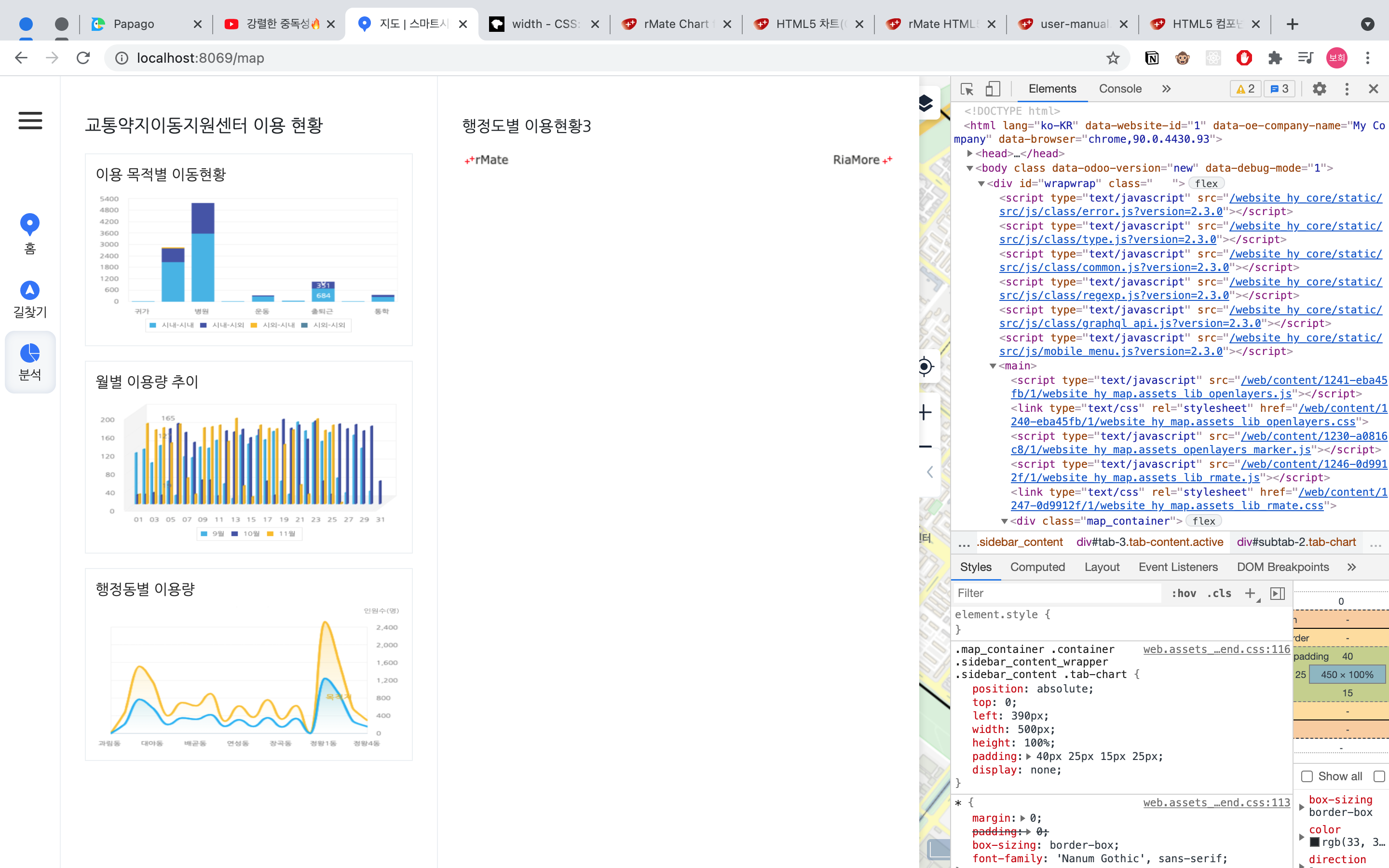This screenshot has height=868, width=1389.
Task: View site information icon in address bar
Action: [x=122, y=58]
